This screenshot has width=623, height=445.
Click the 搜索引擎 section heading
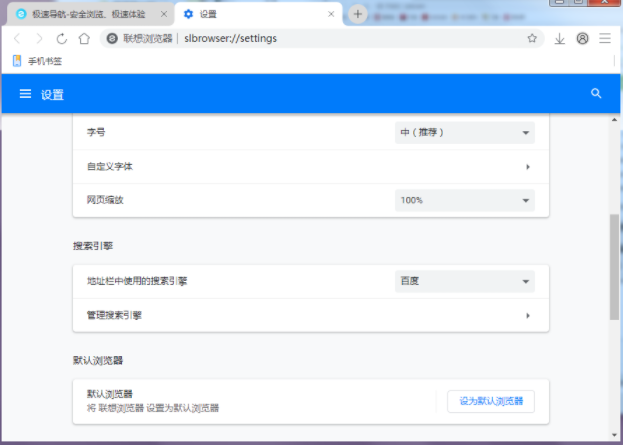pos(93,246)
